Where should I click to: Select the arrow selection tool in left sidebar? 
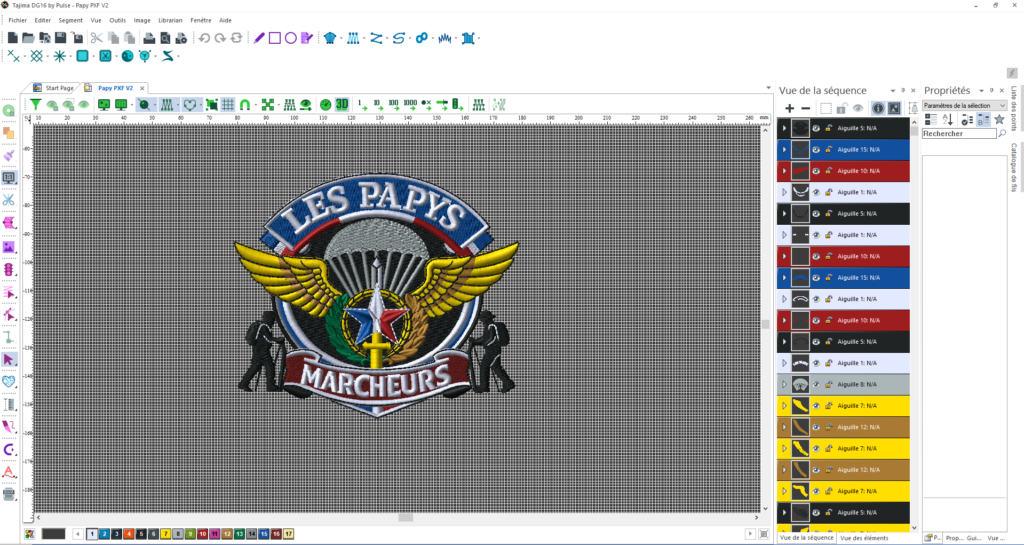(8, 360)
